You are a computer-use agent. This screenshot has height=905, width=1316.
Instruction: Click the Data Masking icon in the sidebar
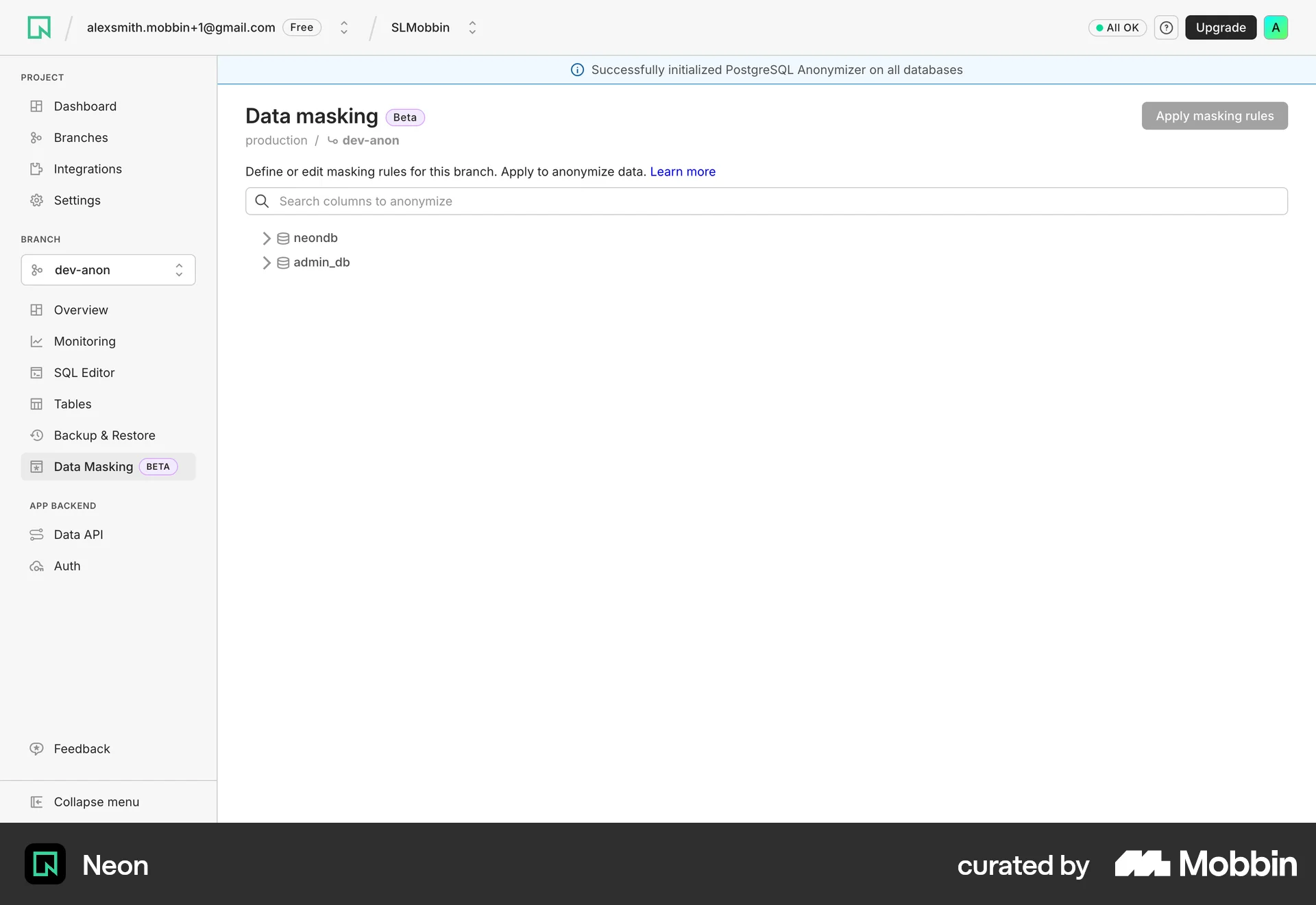coord(36,467)
